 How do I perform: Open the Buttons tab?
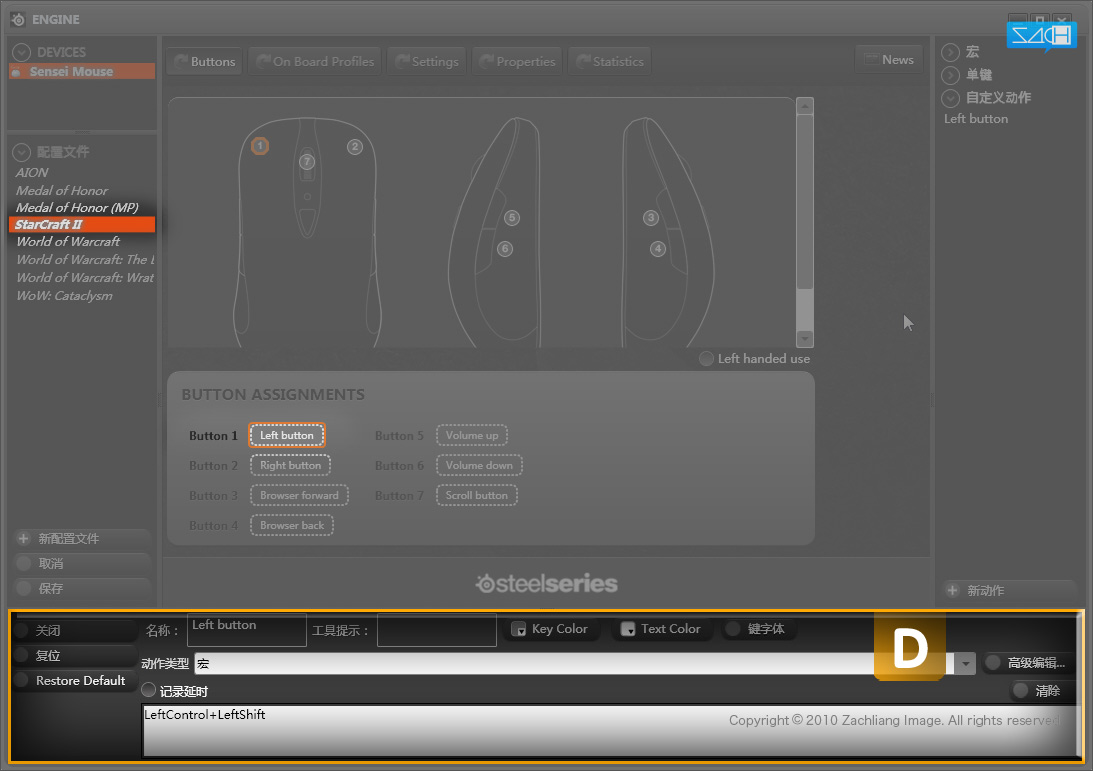205,61
